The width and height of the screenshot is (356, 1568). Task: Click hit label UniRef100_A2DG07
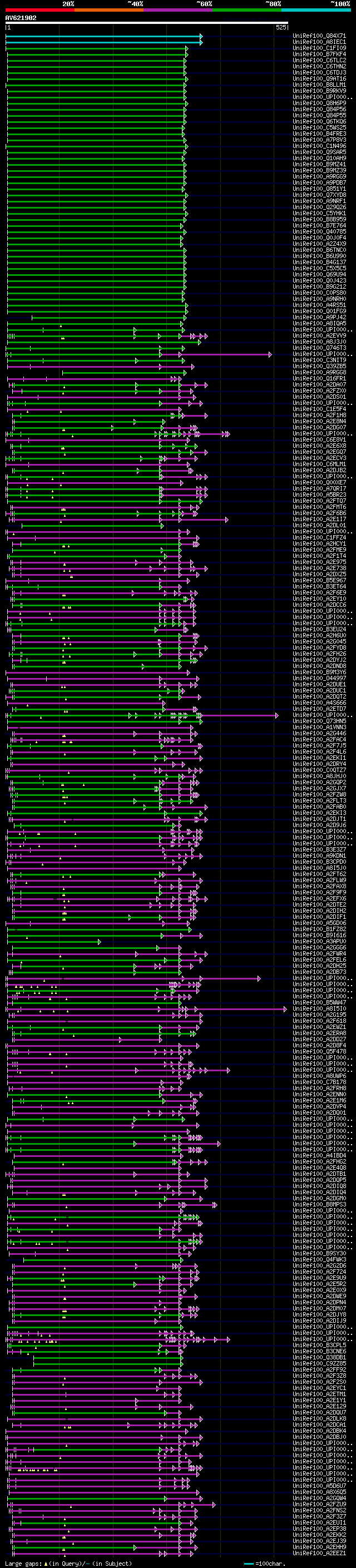coord(319,427)
